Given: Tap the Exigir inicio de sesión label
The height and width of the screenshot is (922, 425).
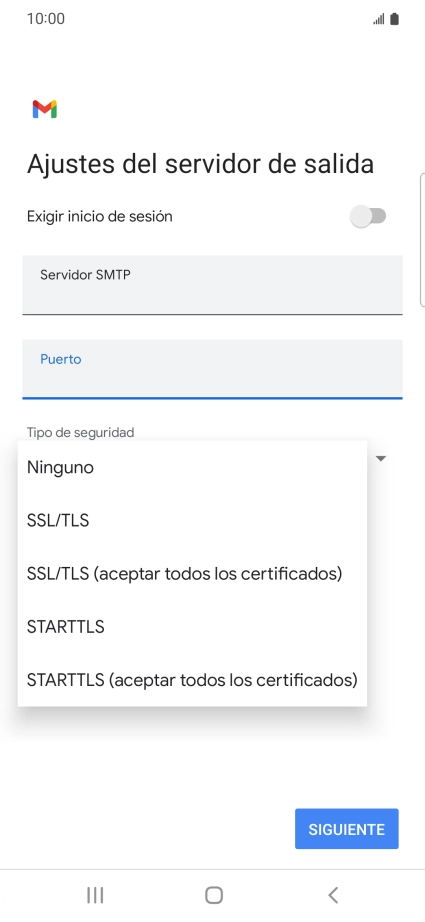Looking at the screenshot, I should tap(99, 216).
